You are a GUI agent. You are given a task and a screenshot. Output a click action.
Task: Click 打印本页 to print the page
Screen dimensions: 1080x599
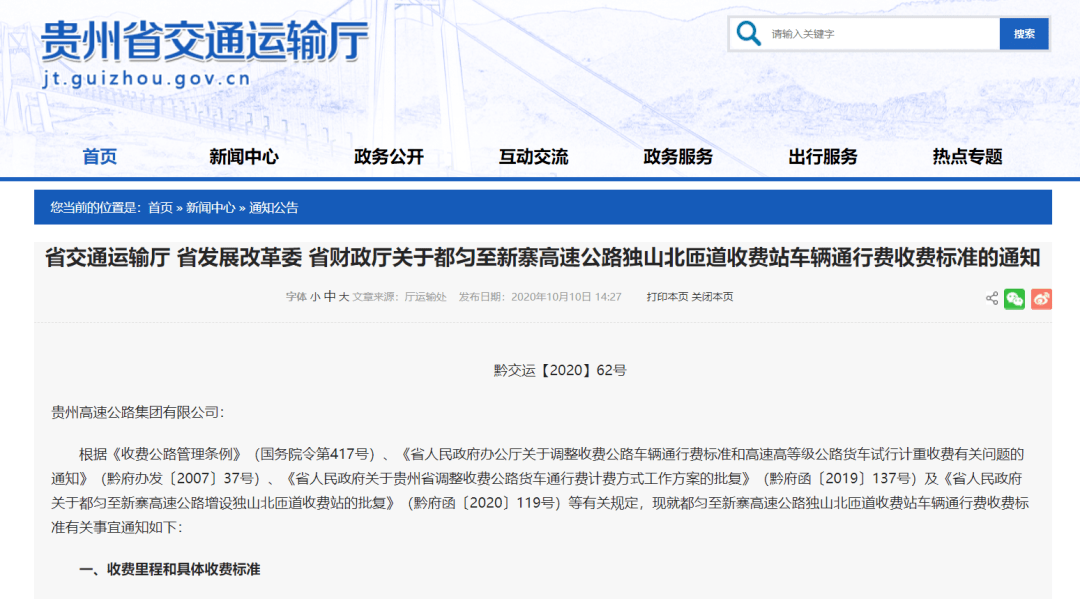pyautogui.click(x=667, y=297)
